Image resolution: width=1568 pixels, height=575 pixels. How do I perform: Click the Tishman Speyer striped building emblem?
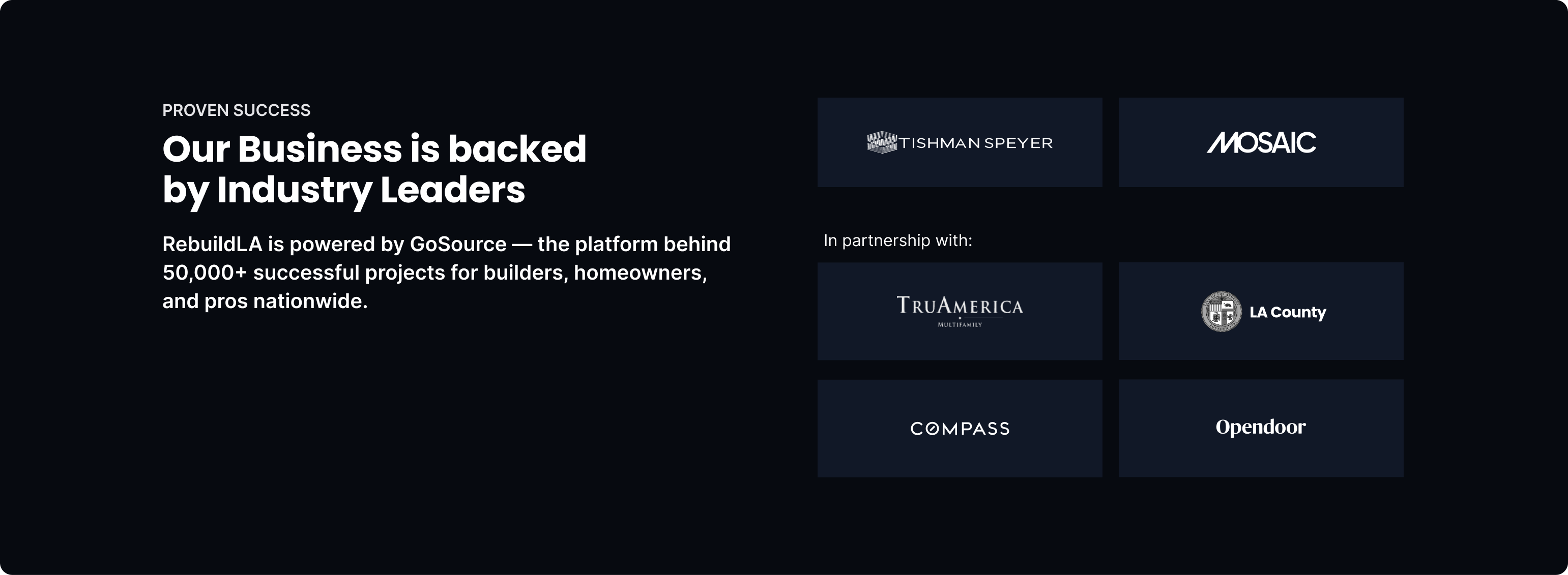(882, 142)
